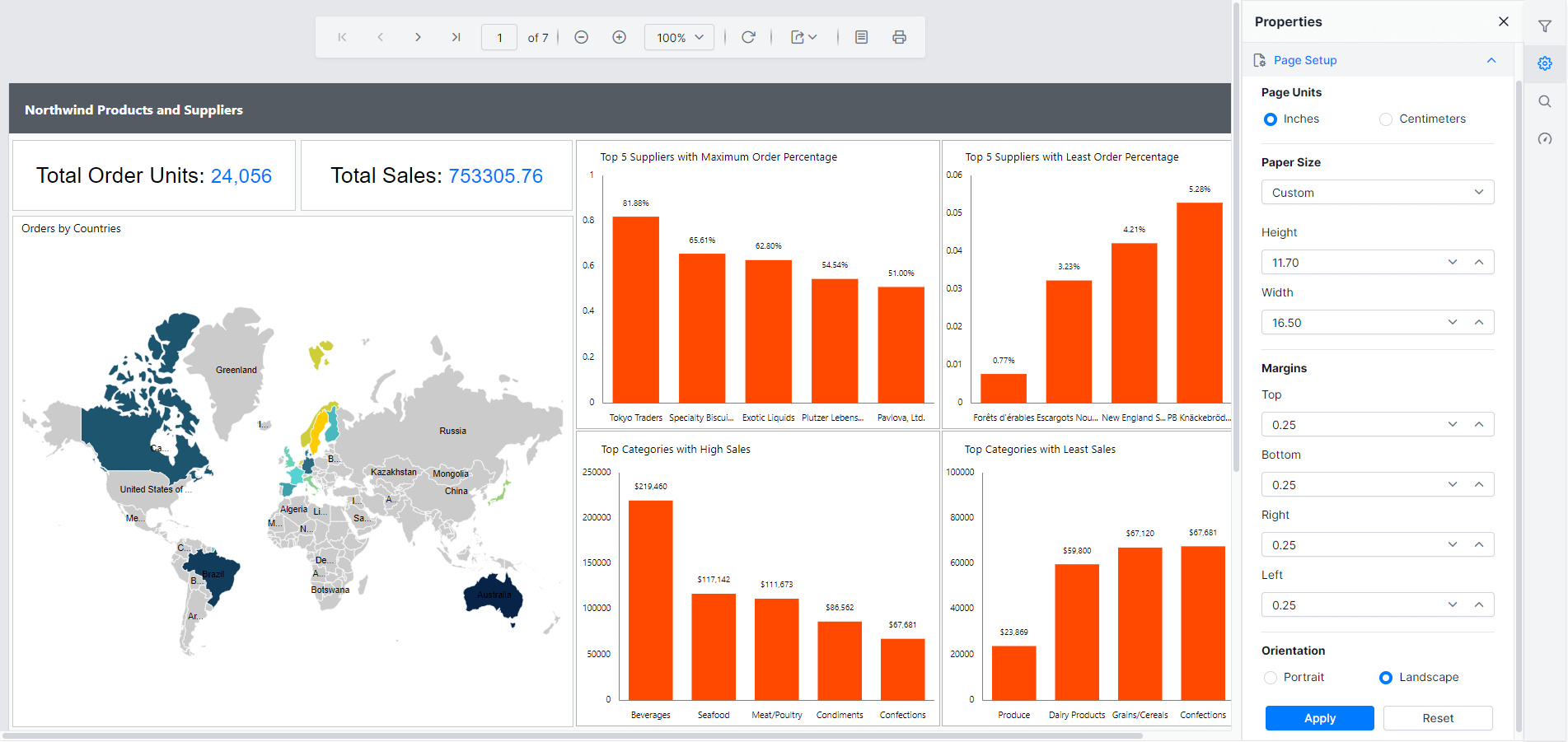Toggle print layout view
1568x742 pixels.
tap(861, 37)
